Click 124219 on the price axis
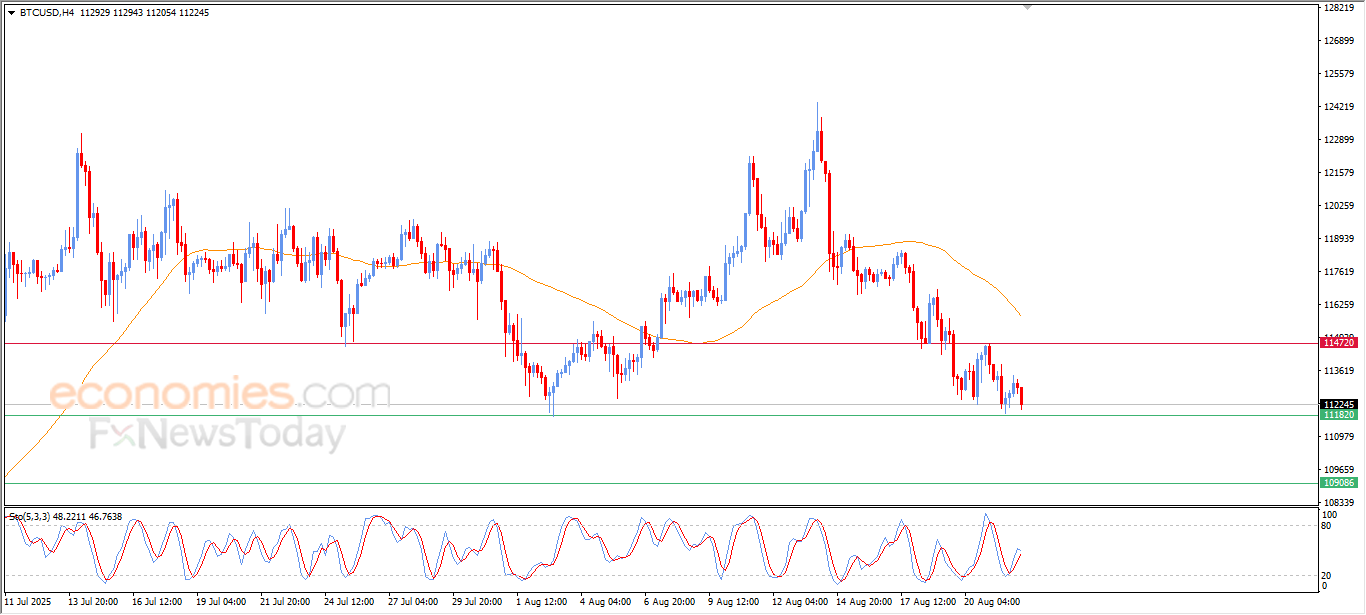Screen dimensions: 1366x615 pos(1339,107)
